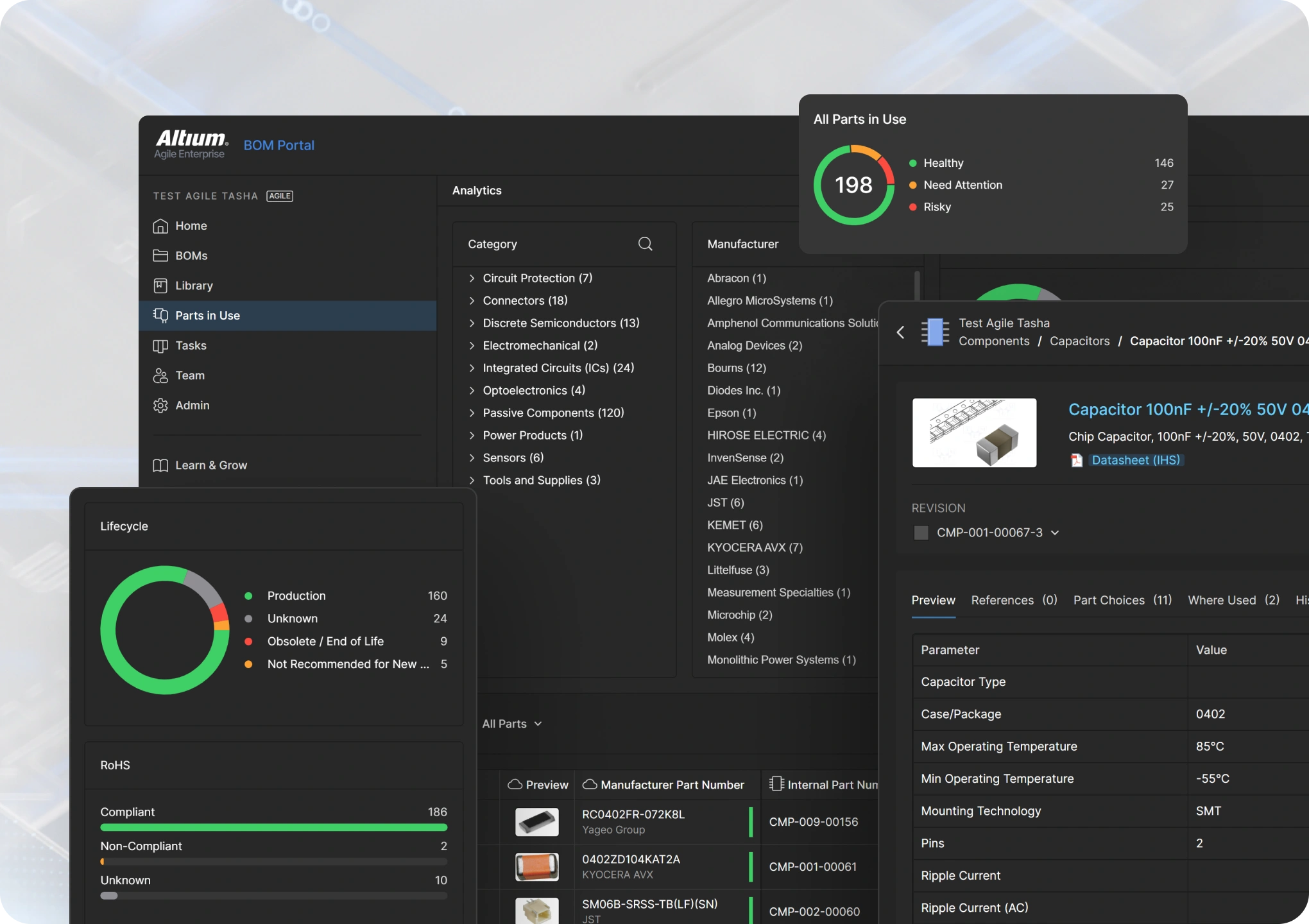Open the Team people icon
1309x924 pixels.
tap(160, 375)
